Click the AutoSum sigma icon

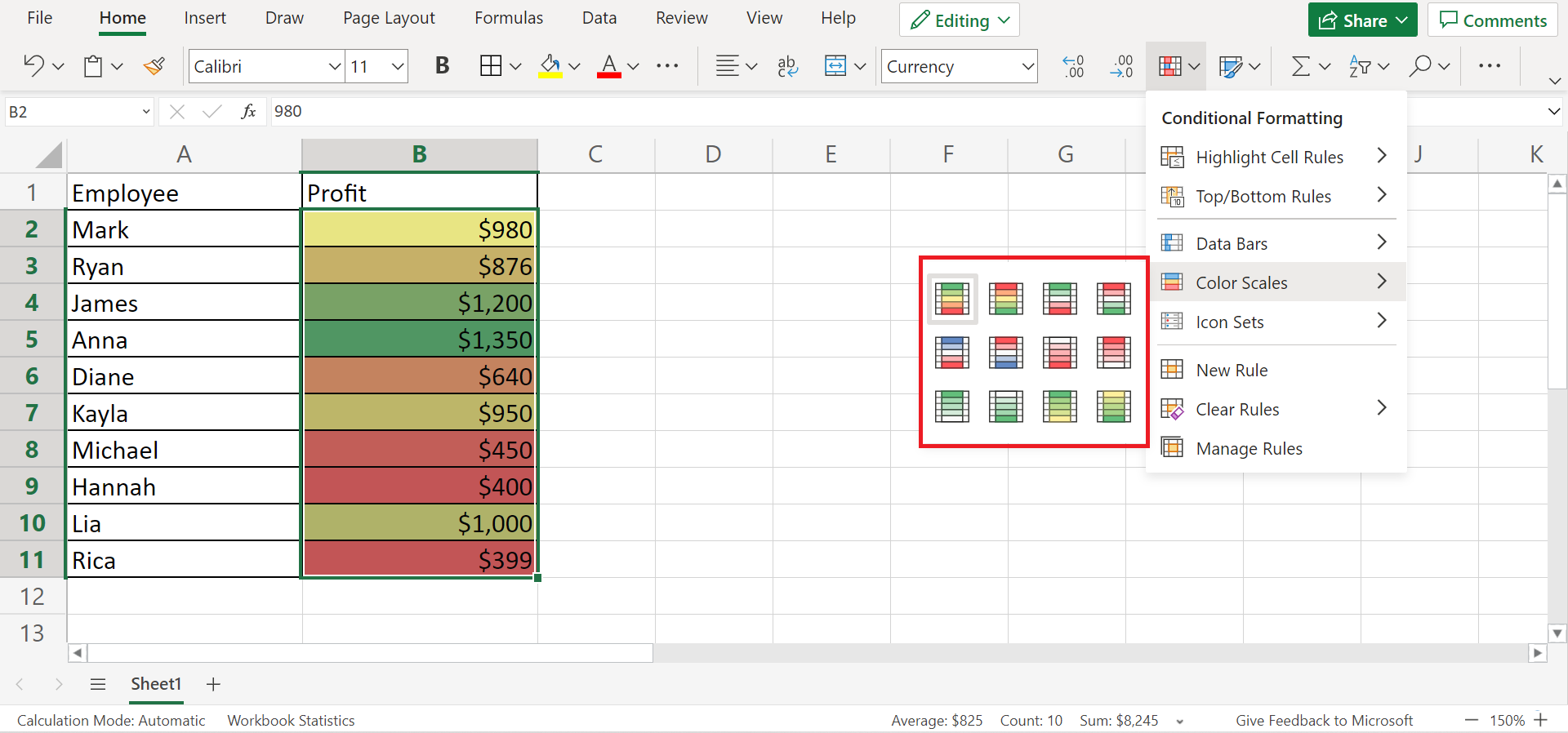click(x=1300, y=66)
